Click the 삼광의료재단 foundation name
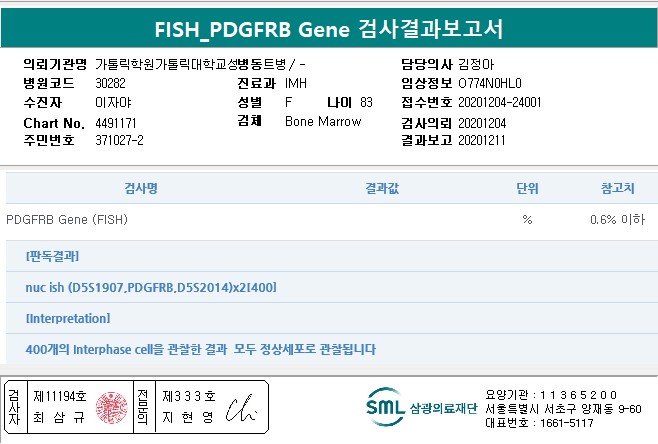The width and height of the screenshot is (658, 444). coord(440,408)
